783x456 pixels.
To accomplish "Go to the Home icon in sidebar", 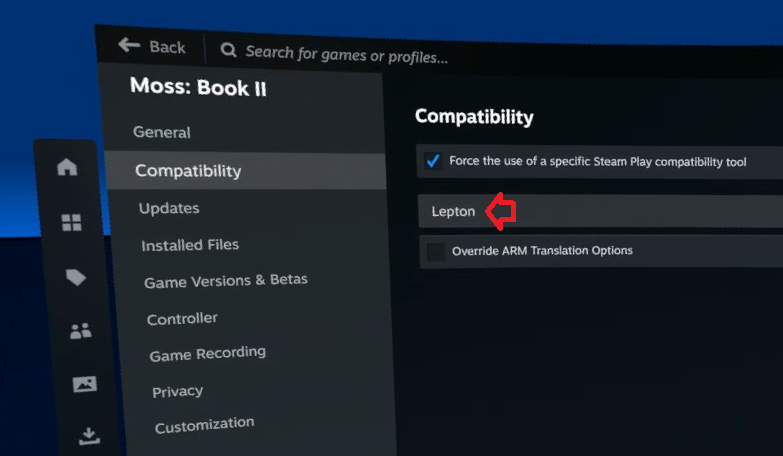I will (x=67, y=168).
